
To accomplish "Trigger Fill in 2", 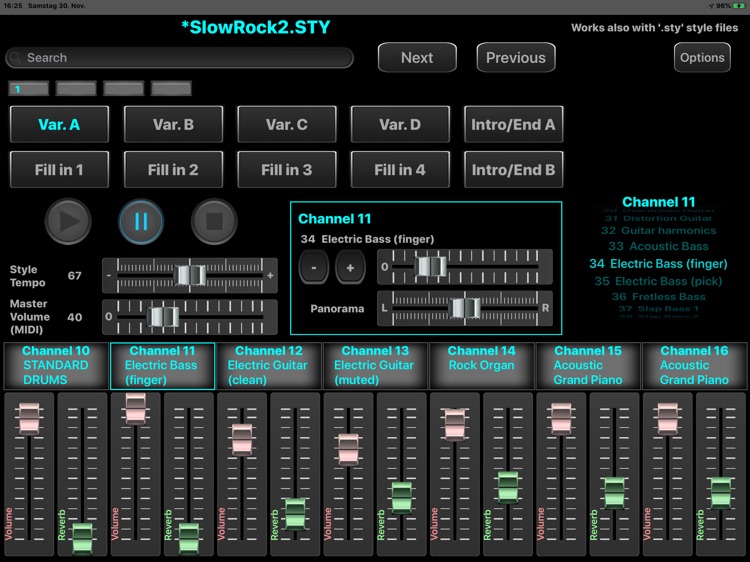I will tap(173, 170).
